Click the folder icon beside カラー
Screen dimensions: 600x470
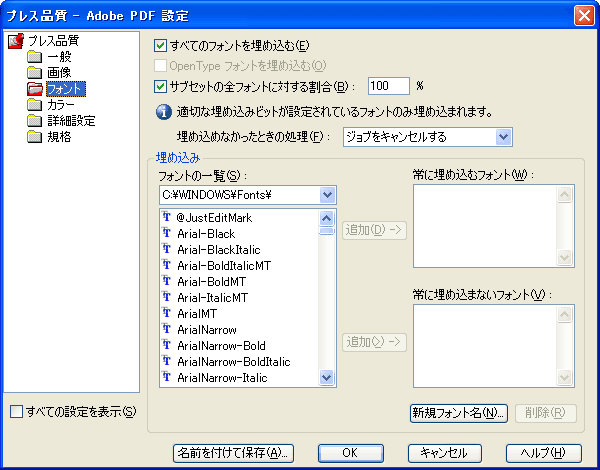pyautogui.click(x=34, y=105)
